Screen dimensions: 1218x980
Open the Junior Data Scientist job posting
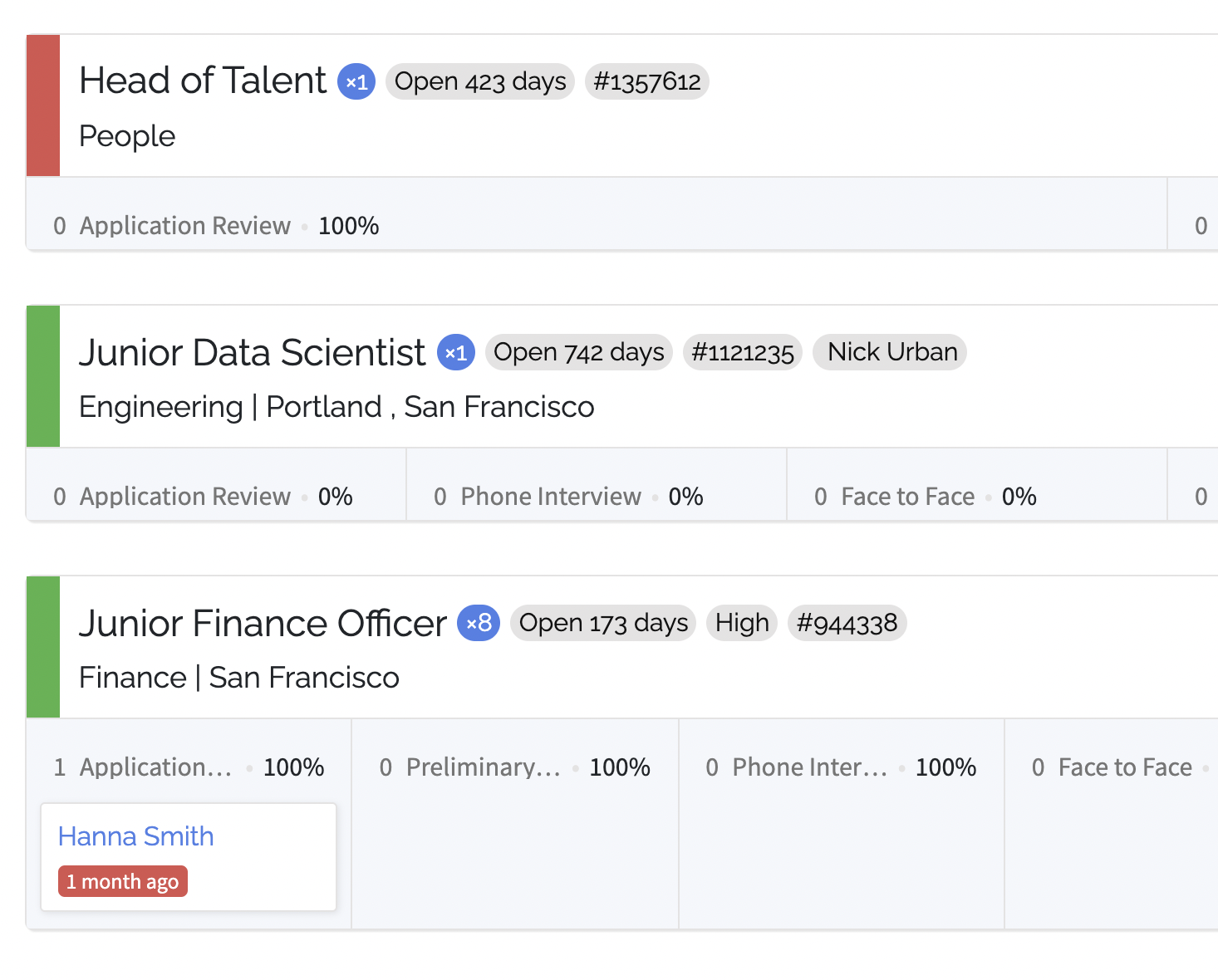pos(251,352)
